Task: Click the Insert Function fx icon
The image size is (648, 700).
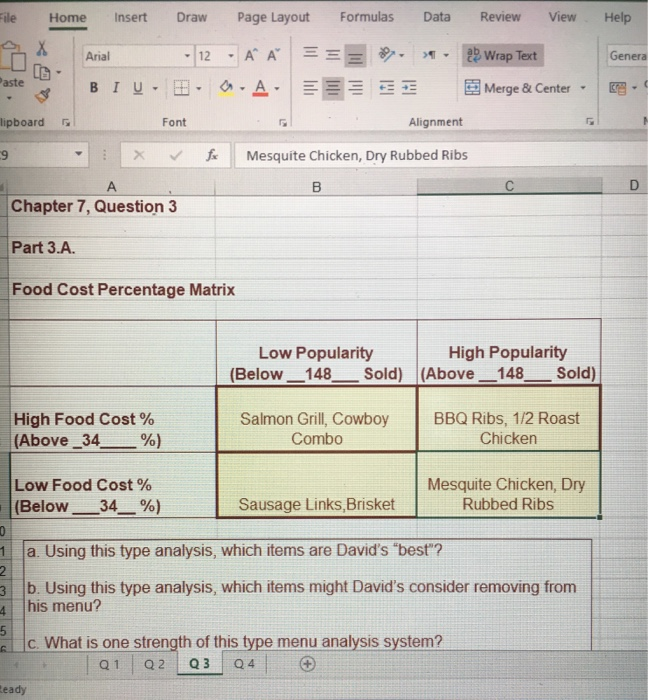Action: click(212, 155)
